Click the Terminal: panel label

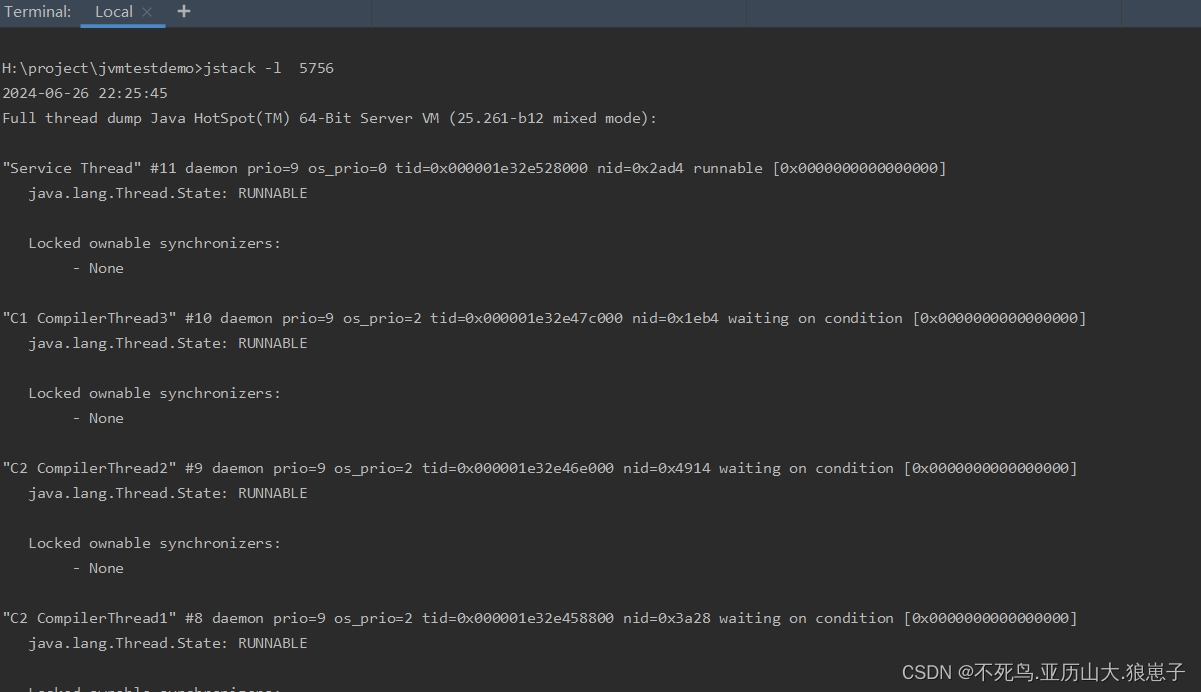click(37, 12)
